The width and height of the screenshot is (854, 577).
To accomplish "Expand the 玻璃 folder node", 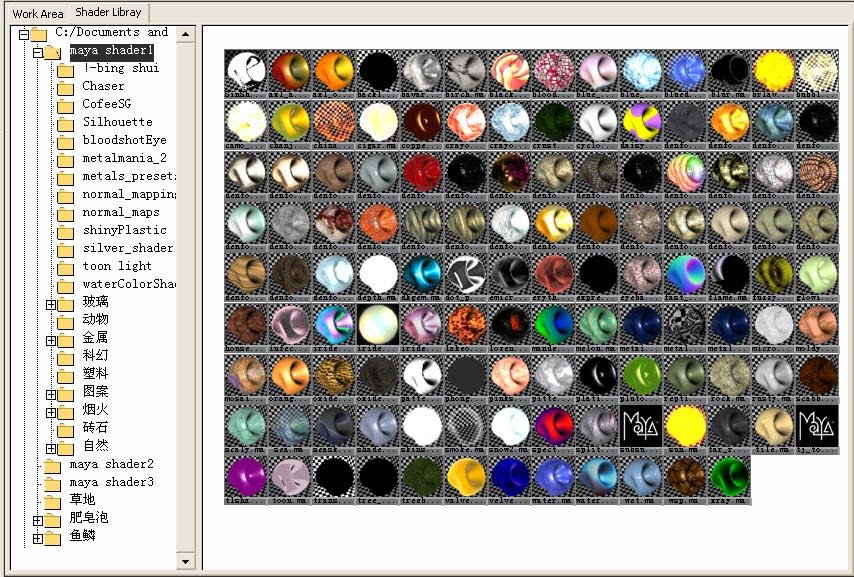I will click(52, 304).
